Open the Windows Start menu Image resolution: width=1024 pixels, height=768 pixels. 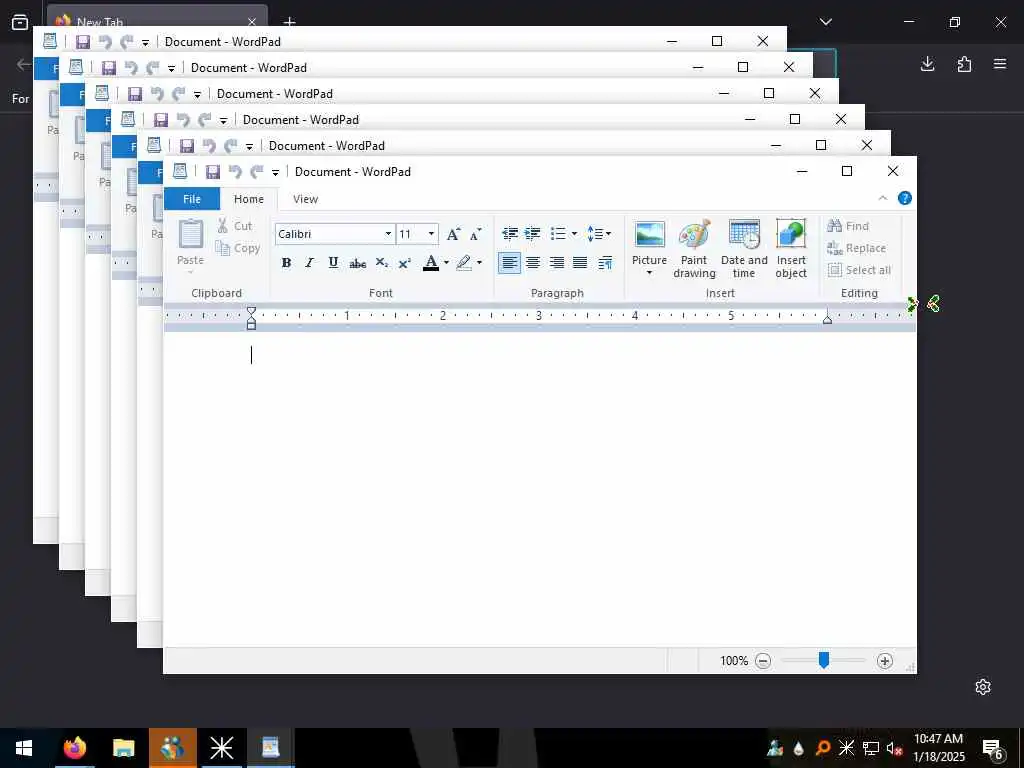point(24,748)
